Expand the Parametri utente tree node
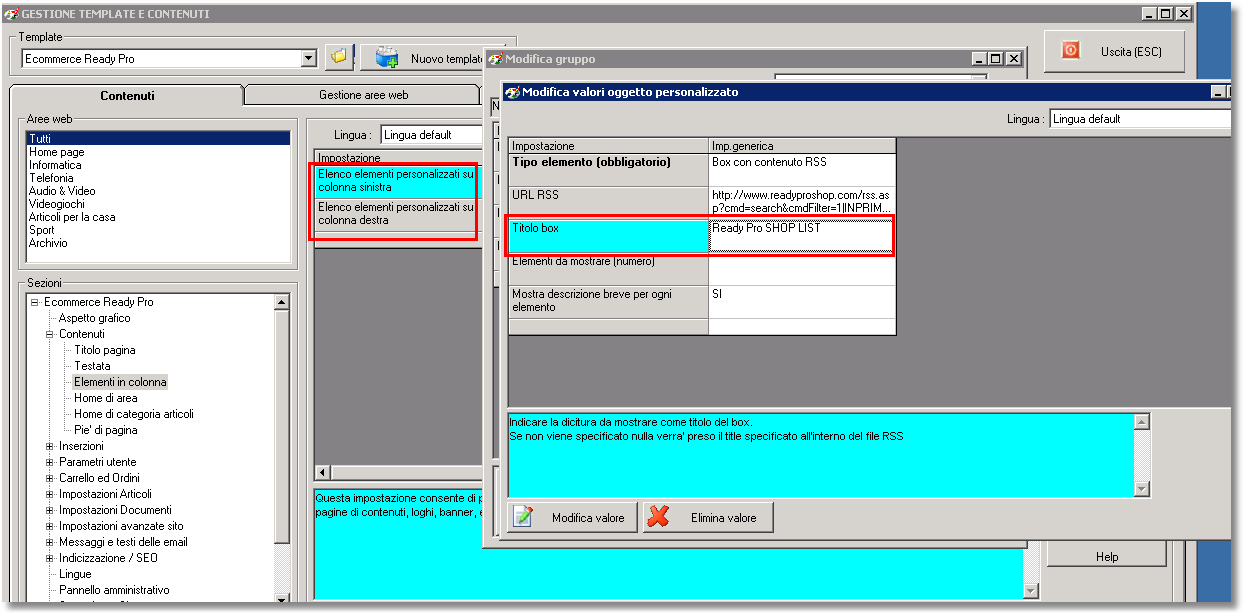The width and height of the screenshot is (1245, 616). pyautogui.click(x=50, y=462)
